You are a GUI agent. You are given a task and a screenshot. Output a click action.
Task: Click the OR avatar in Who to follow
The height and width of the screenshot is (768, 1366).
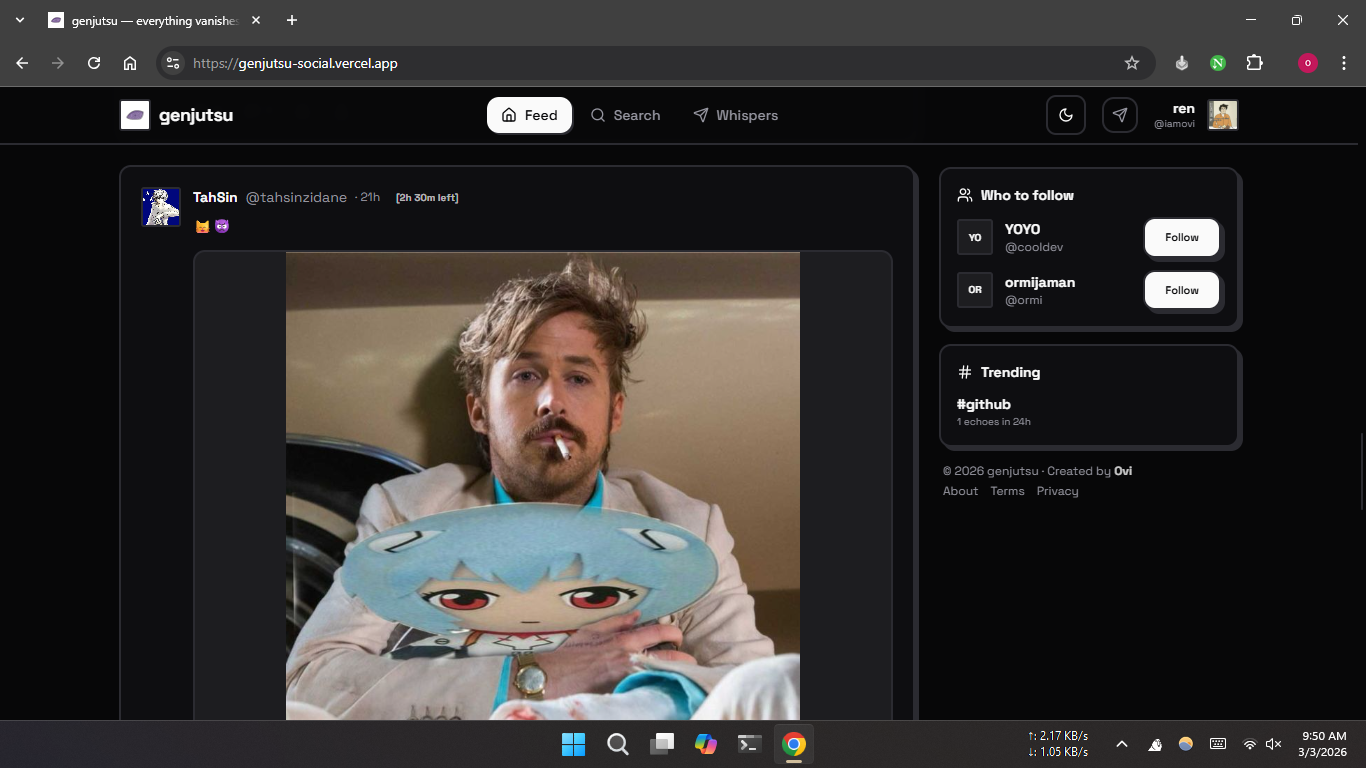click(x=975, y=290)
